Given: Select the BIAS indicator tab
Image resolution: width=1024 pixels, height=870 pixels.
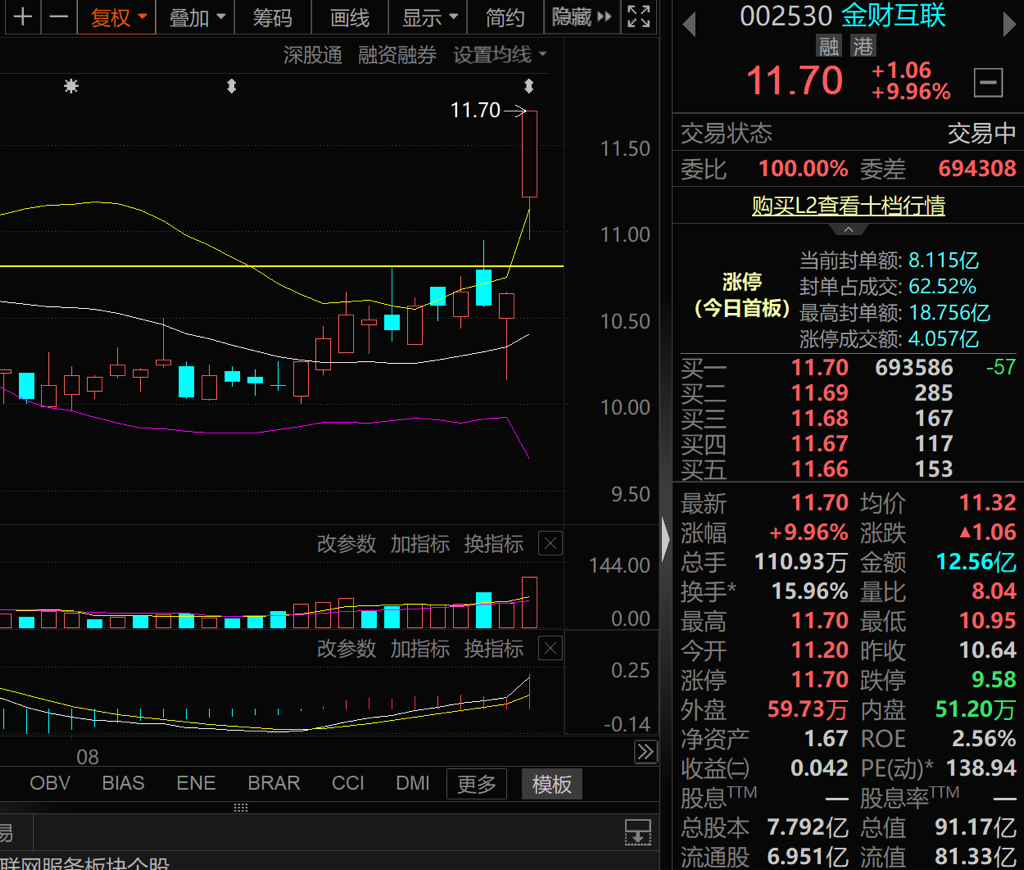Looking at the screenshot, I should (x=123, y=783).
